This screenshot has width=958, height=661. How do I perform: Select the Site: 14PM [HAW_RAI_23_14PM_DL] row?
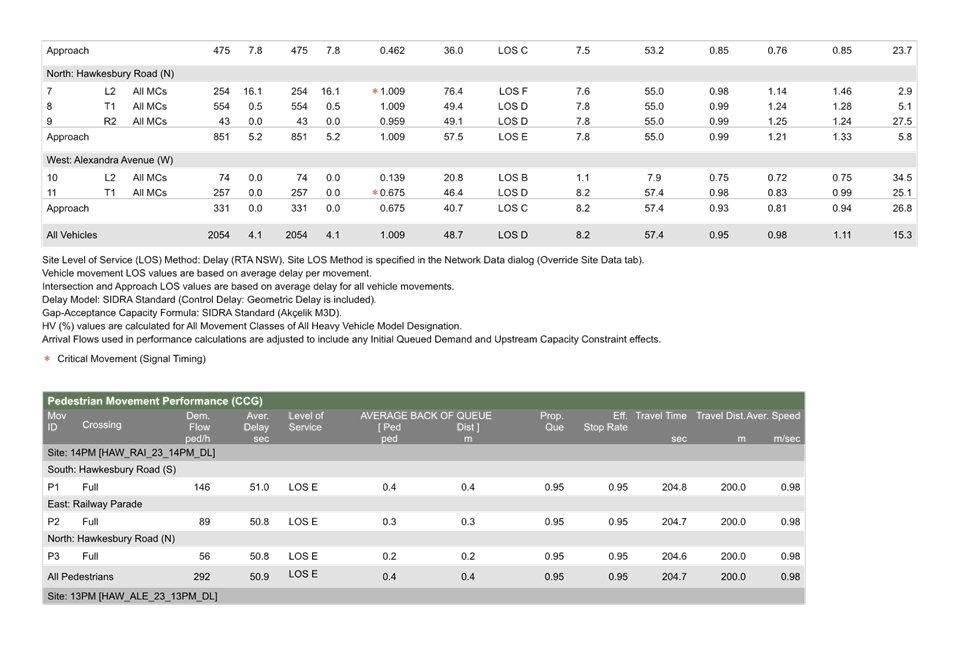pyautogui.click(x=131, y=453)
